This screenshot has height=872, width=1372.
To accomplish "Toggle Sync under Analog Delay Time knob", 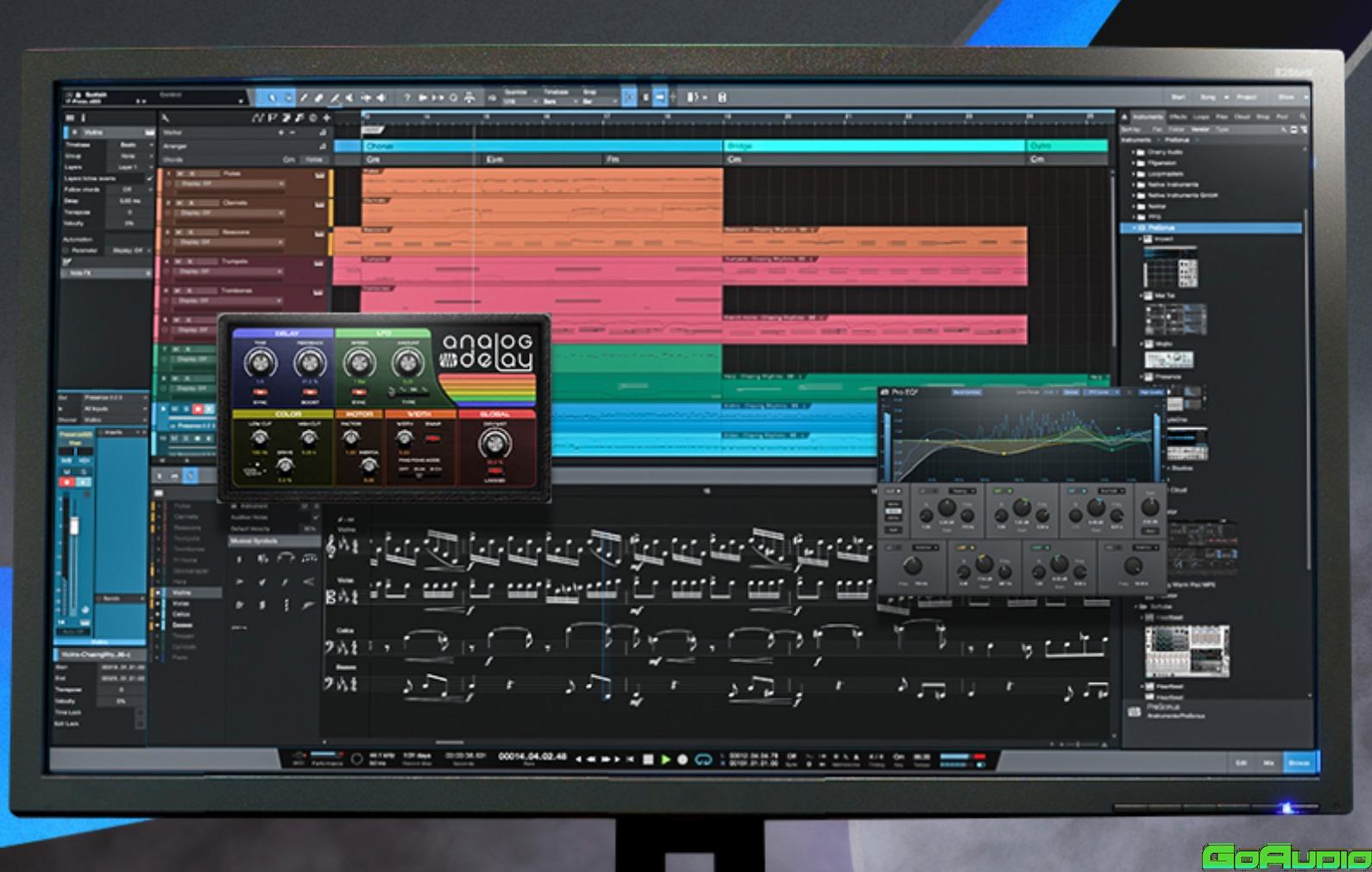I will click(x=260, y=391).
